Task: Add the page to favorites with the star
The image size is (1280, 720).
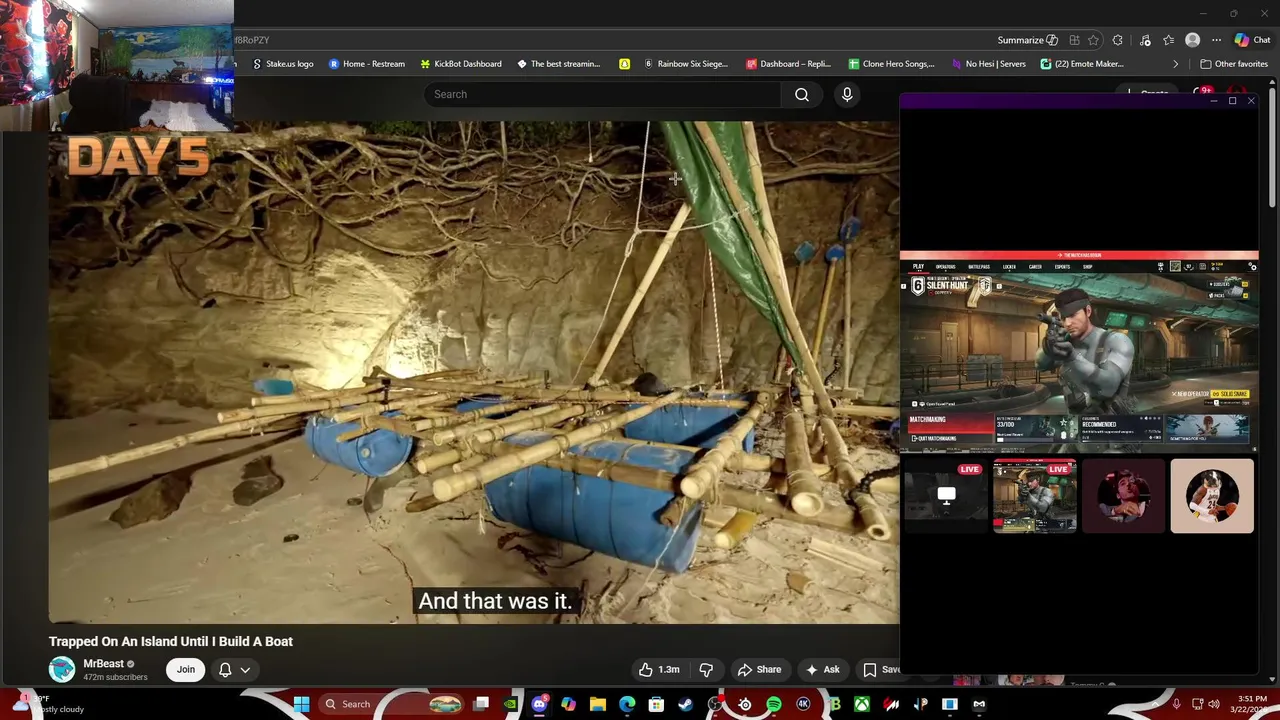Action: click(1093, 40)
